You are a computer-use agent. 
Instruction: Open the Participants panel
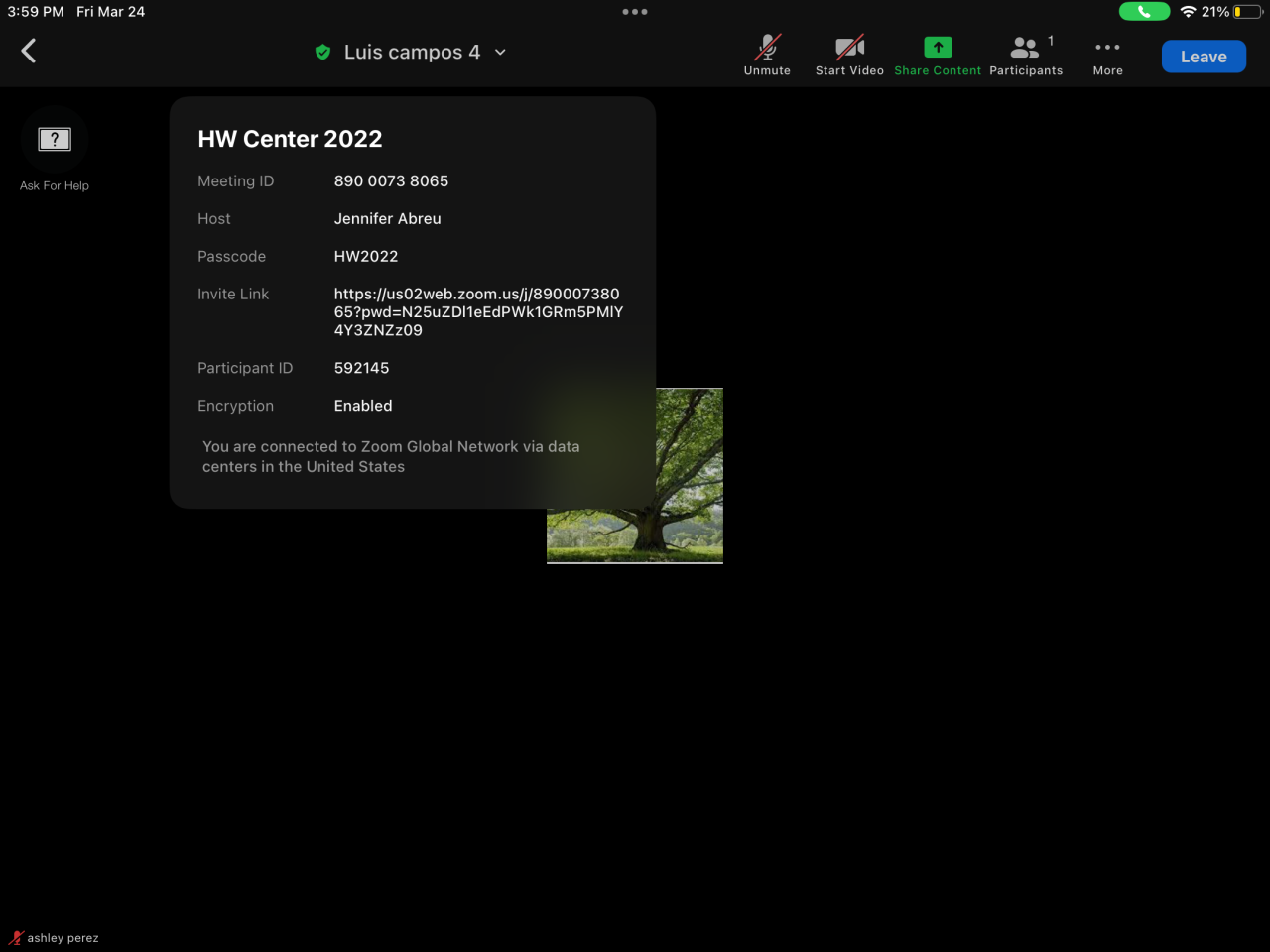pos(1026,56)
